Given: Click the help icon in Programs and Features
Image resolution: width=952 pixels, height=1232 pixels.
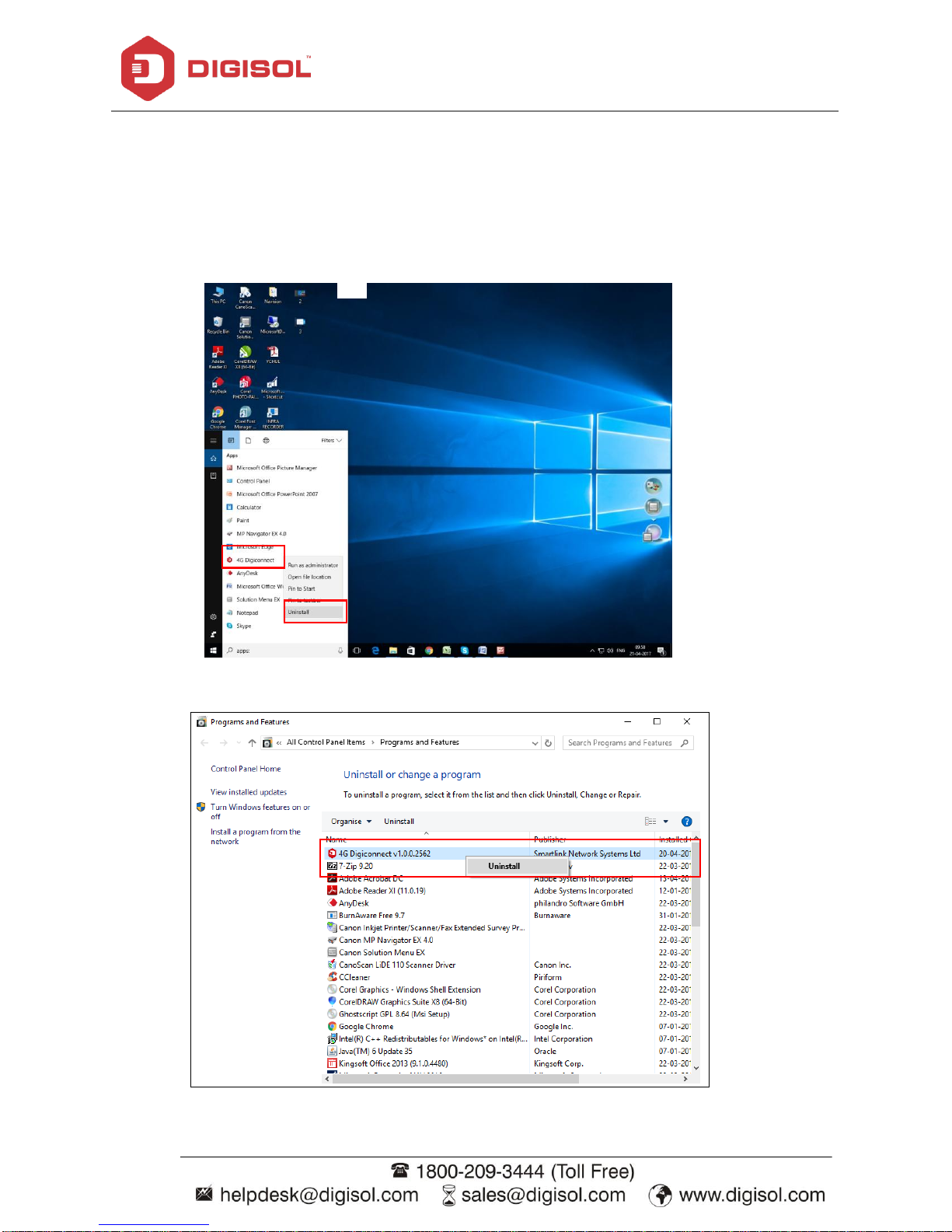Looking at the screenshot, I should pyautogui.click(x=687, y=822).
